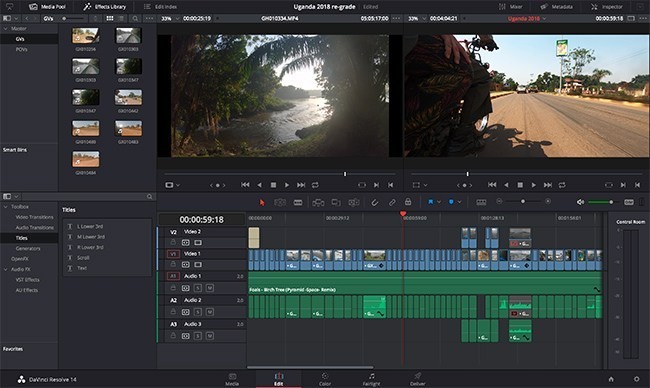Toggle loop in the source viewer

(x=315, y=185)
